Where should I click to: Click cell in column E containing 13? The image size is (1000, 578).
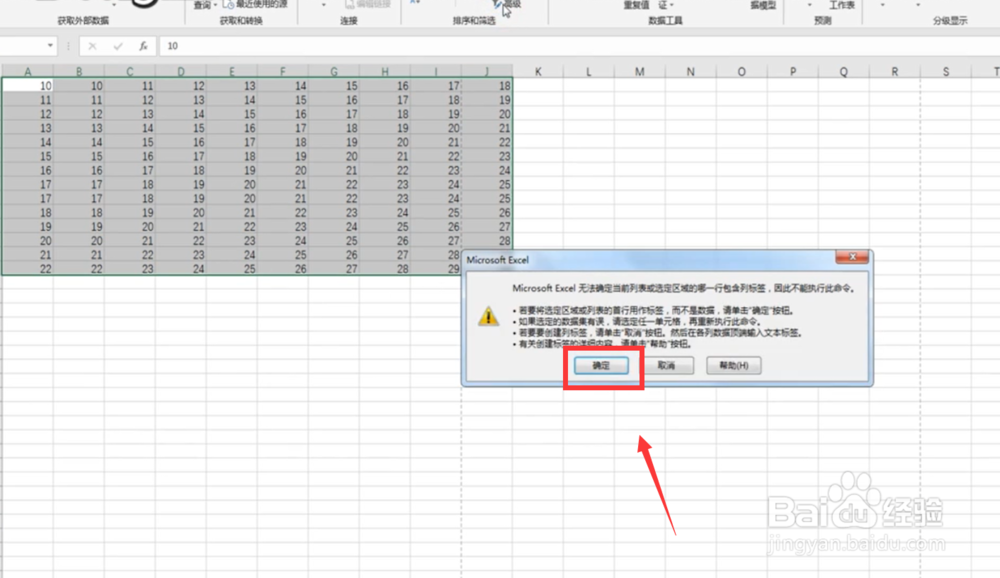232,85
